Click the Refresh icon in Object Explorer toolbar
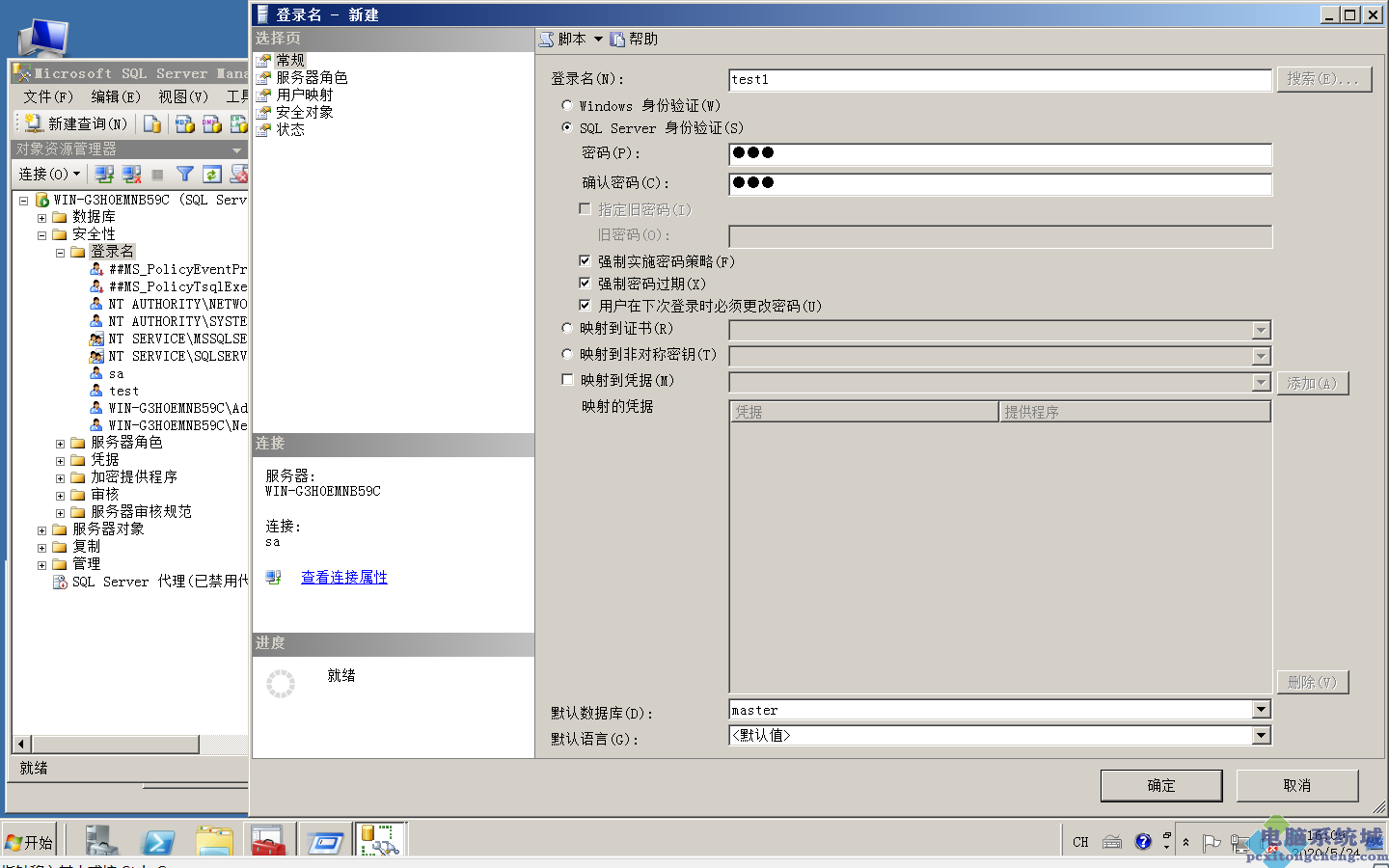This screenshot has width=1389, height=868. (x=211, y=174)
